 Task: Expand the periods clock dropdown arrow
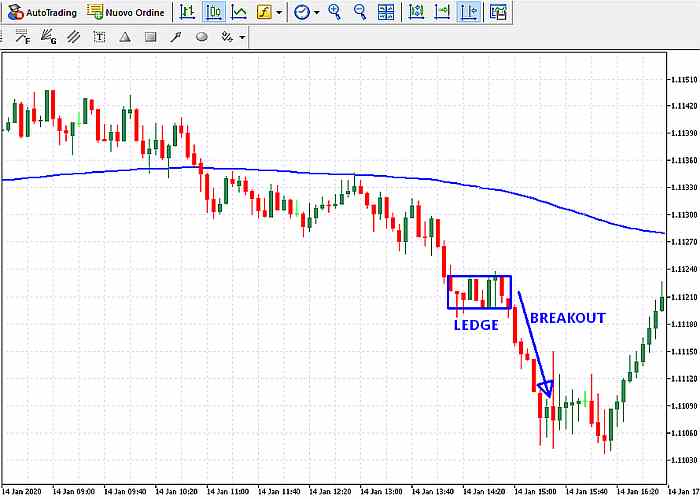pyautogui.click(x=317, y=12)
